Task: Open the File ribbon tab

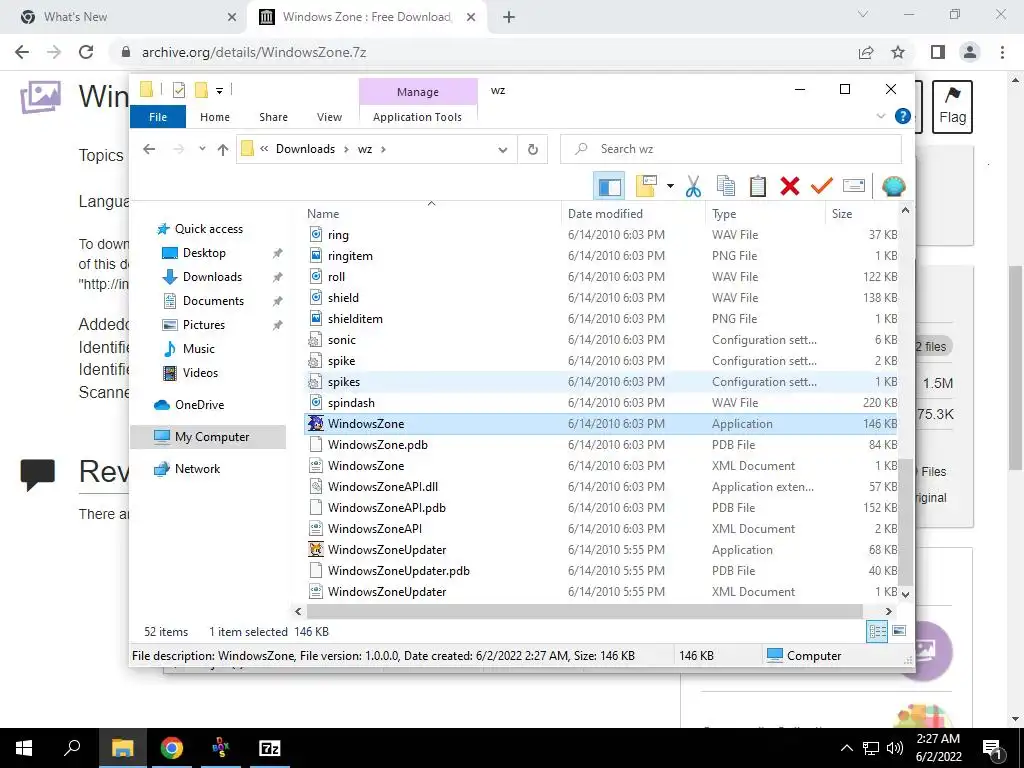Action: coord(158,117)
